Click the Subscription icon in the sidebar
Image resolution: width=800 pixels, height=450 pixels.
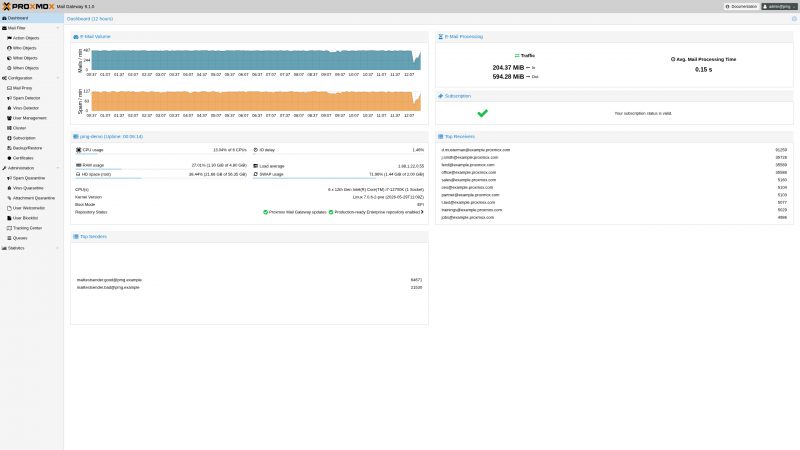pos(9,138)
